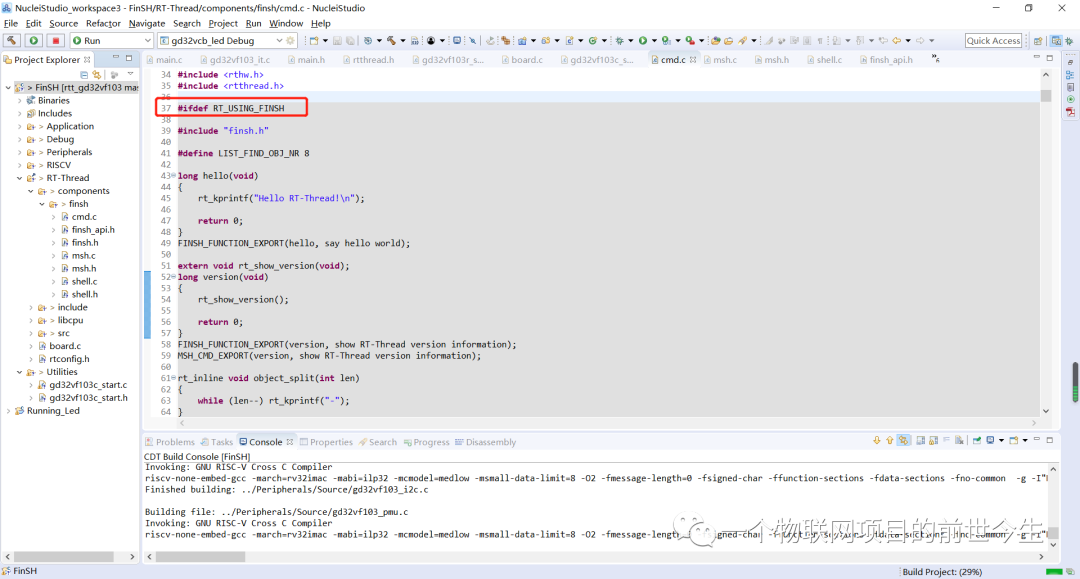The image size is (1080, 579).
Task: Click the hammer Build button
Action: 12,41
